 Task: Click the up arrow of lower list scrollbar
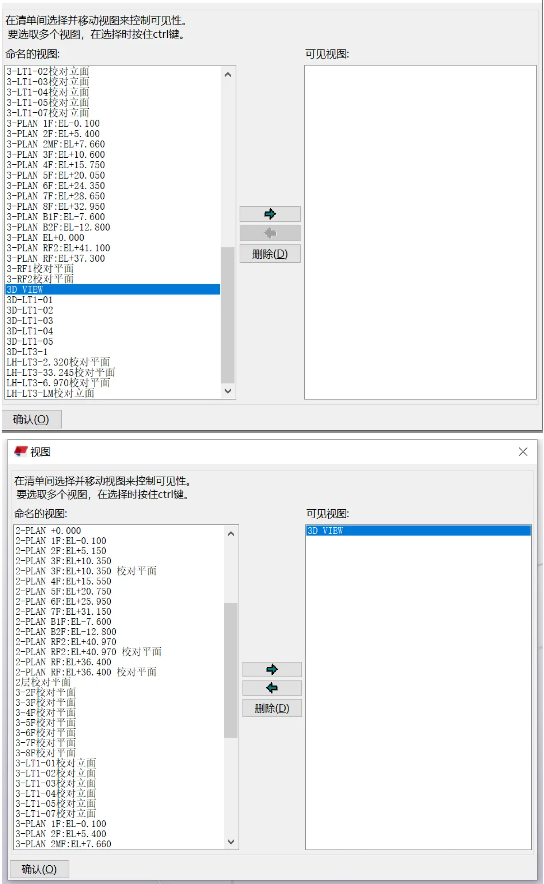click(x=231, y=533)
